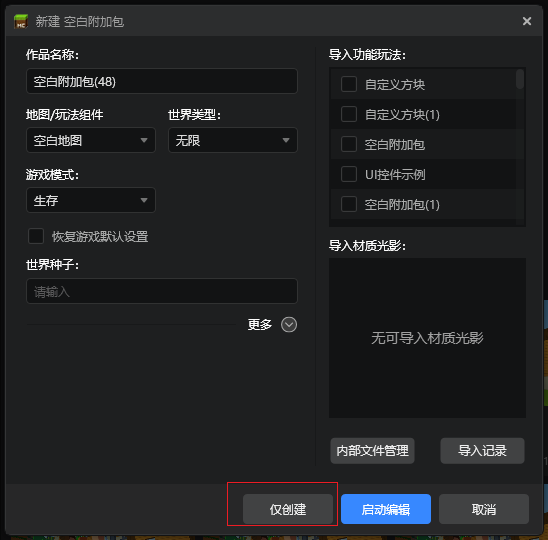The height and width of the screenshot is (540, 548).
Task: Close the 新建 空白附加包 dialog
Action: (x=527, y=21)
